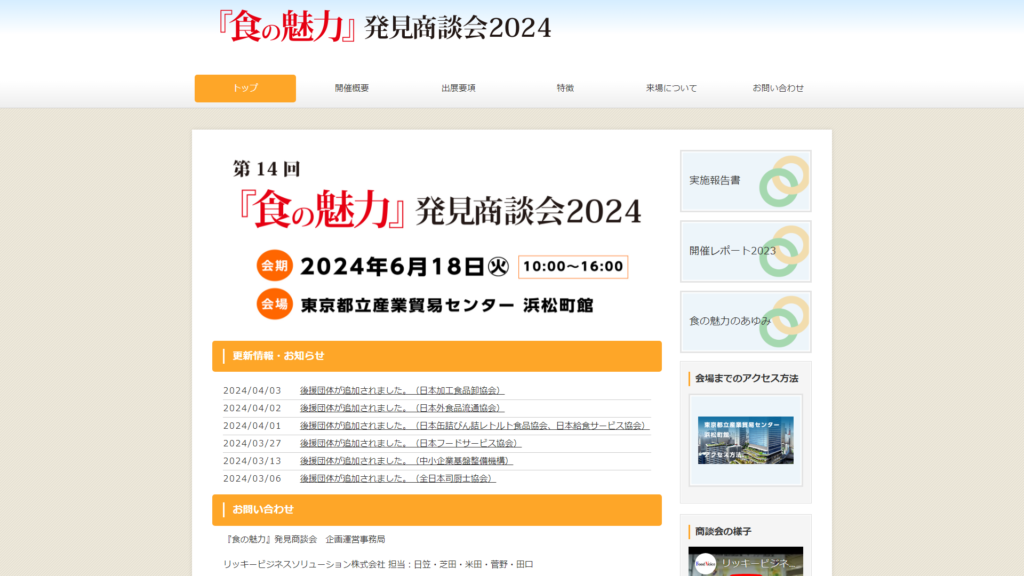
Task: Open the 出展要項 menu item
Action: [x=458, y=88]
